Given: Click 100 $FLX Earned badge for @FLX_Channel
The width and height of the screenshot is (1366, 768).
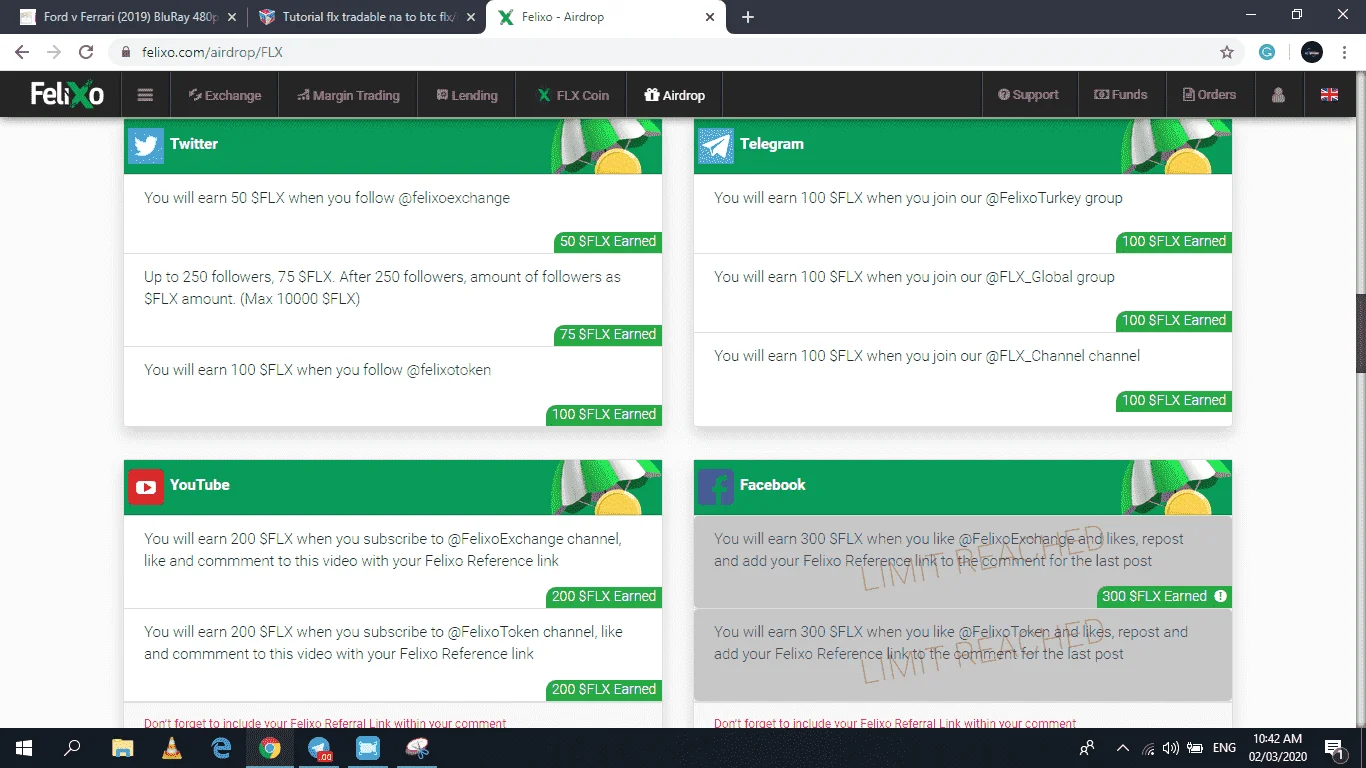Looking at the screenshot, I should click(x=1174, y=400).
